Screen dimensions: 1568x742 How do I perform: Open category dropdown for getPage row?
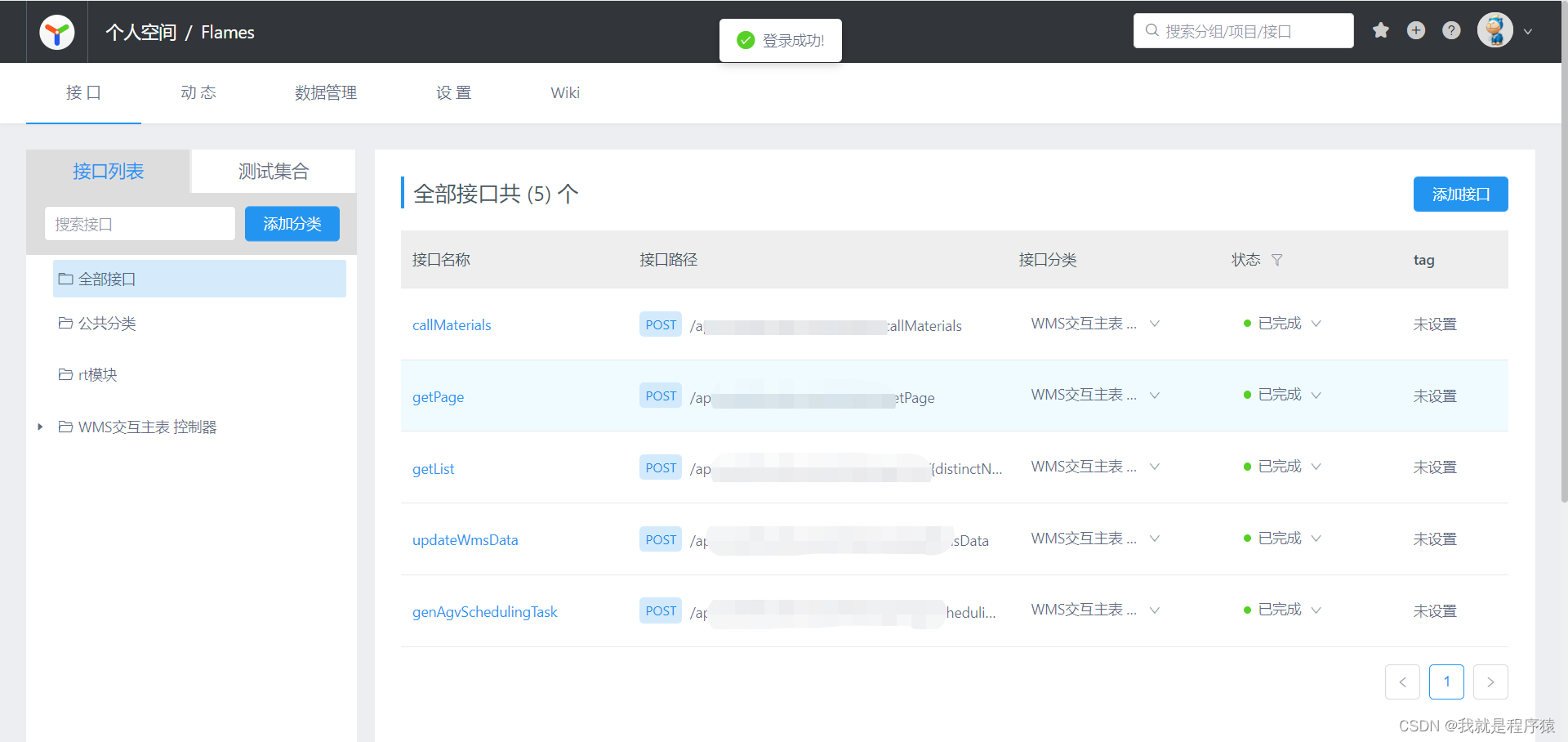click(1155, 396)
